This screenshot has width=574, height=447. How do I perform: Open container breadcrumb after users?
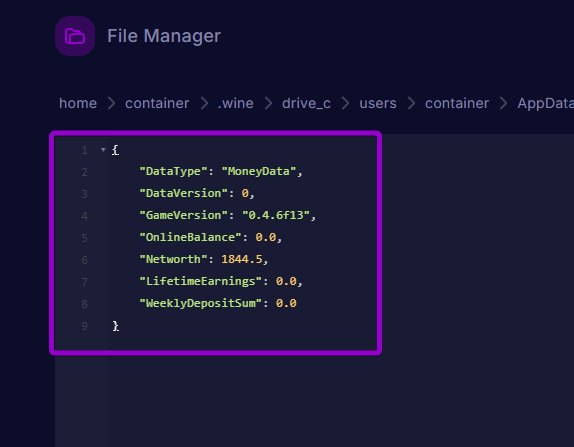[457, 103]
